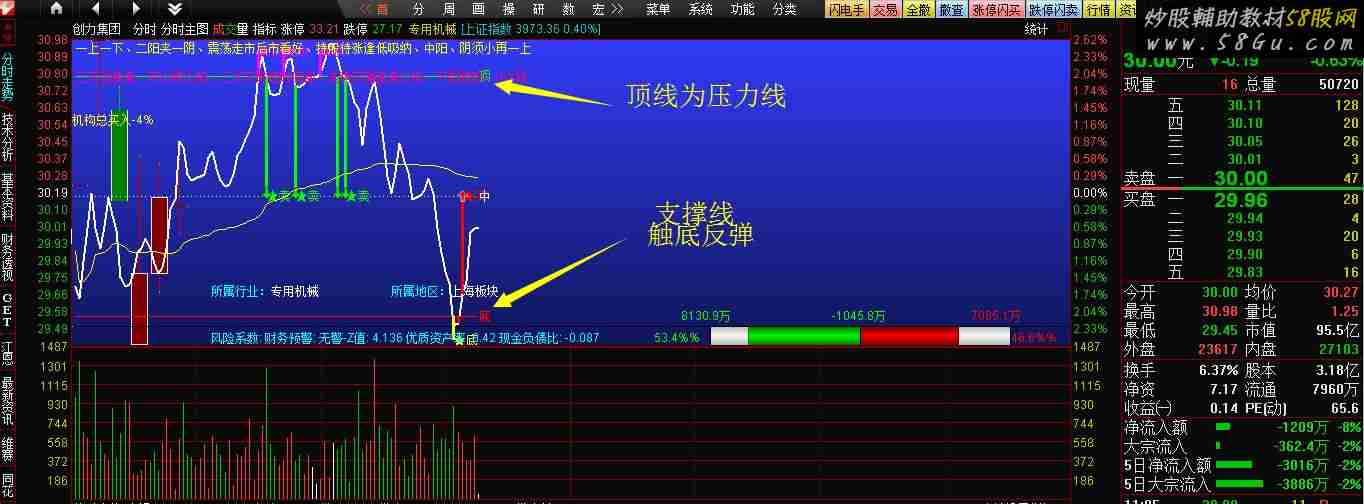
Task: Open the 汇总 sidebar tab
Action: [7, 354]
